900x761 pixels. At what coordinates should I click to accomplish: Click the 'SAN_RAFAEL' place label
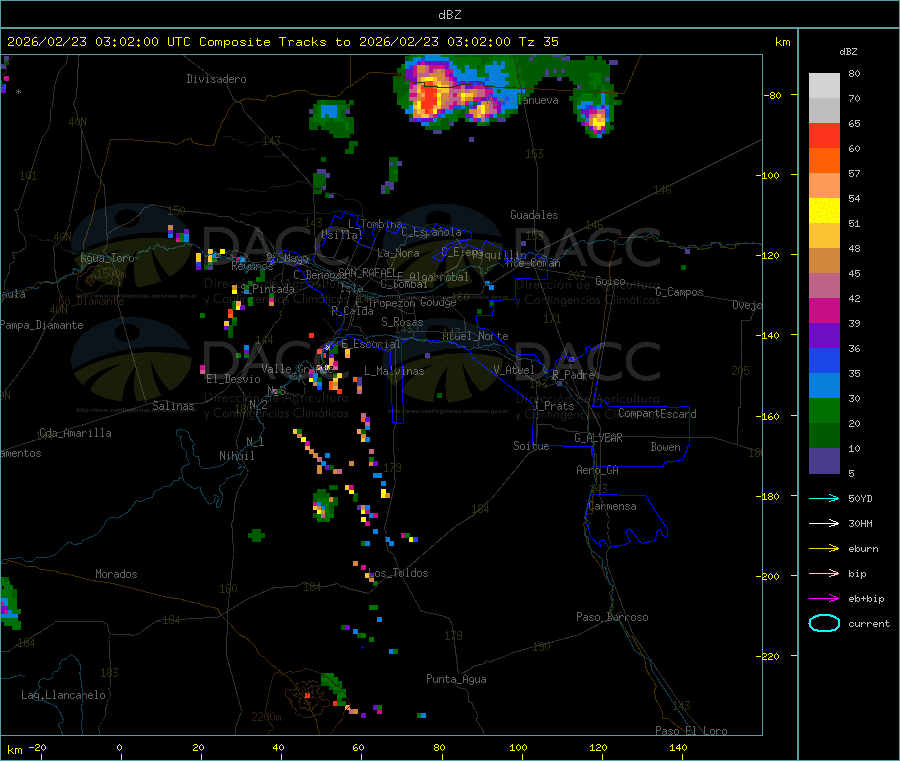coord(367,272)
